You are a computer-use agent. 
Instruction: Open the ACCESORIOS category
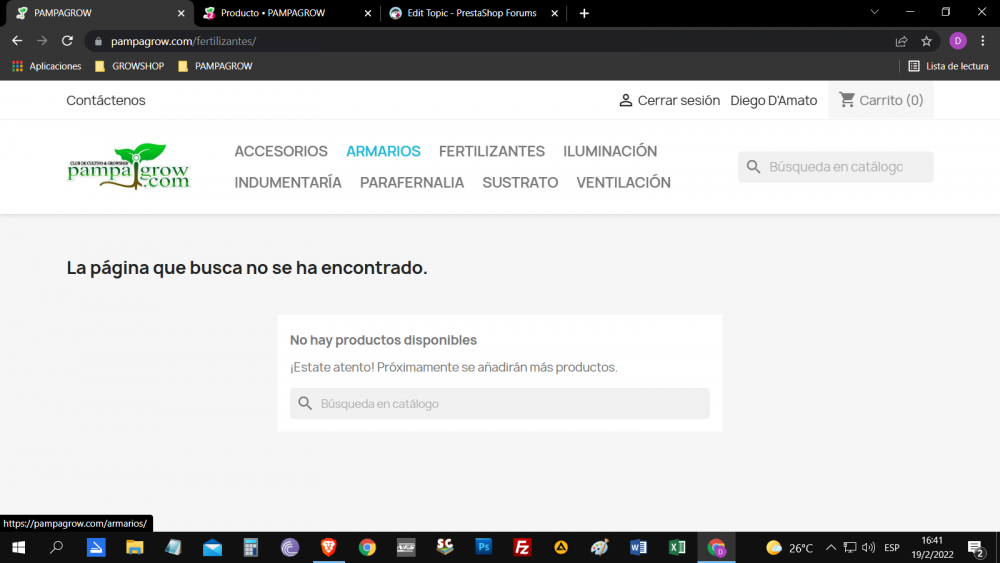(281, 151)
